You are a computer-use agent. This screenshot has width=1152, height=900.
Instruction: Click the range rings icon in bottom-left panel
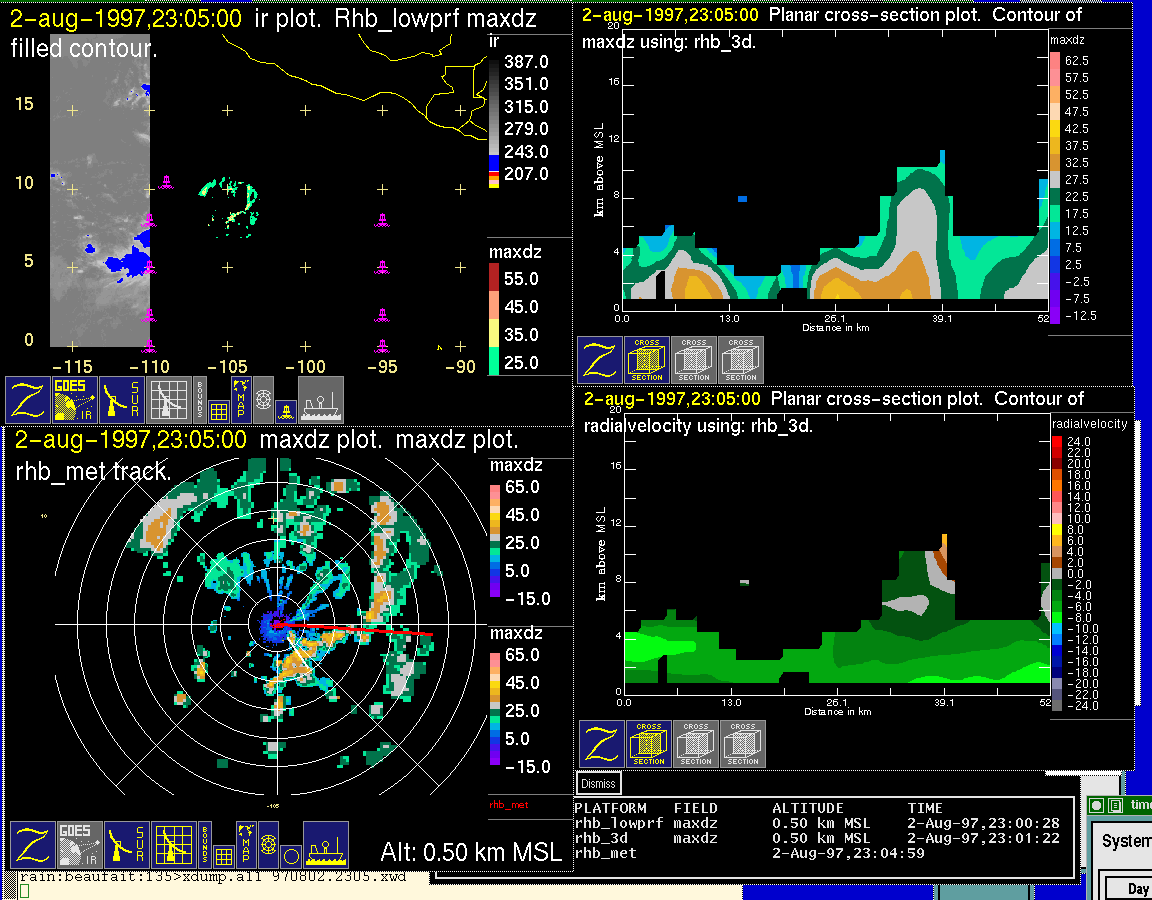pos(267,844)
